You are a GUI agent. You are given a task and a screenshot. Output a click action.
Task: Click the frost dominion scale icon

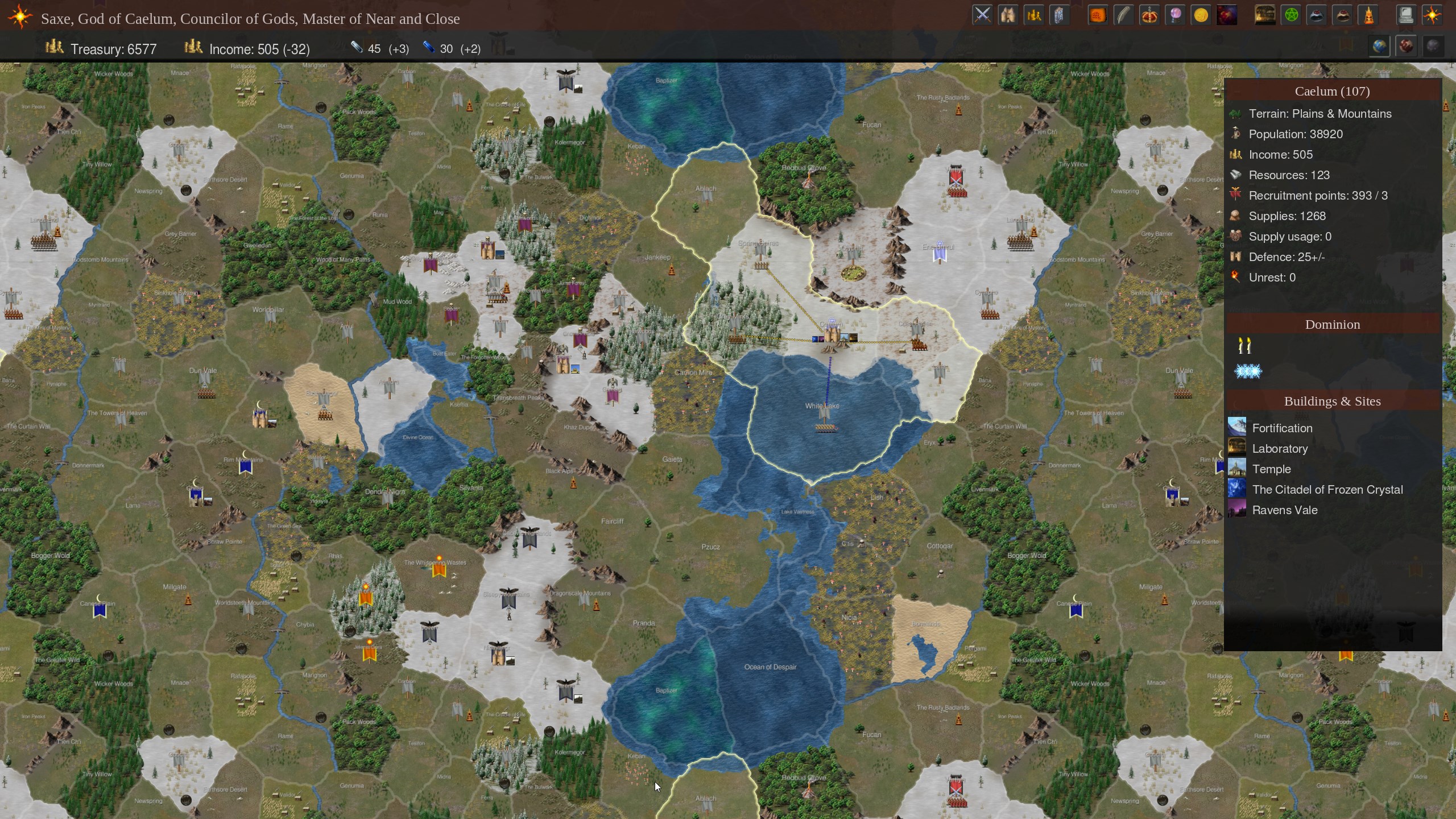1248,371
